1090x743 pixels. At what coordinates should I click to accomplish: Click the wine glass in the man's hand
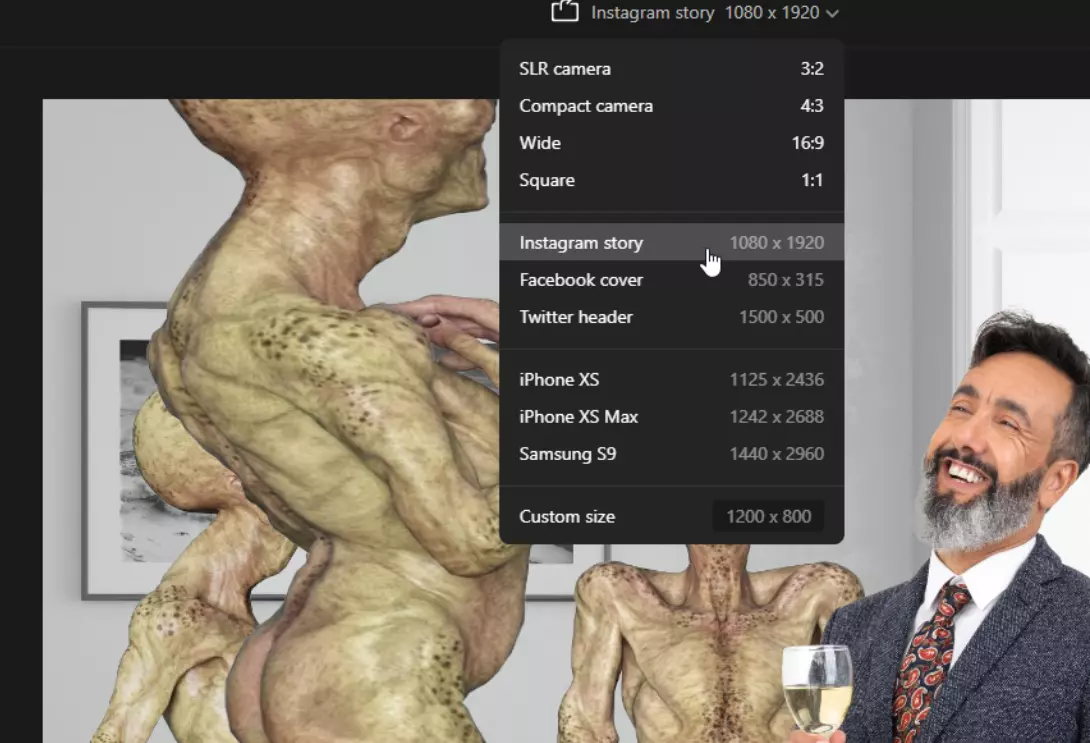click(x=816, y=688)
